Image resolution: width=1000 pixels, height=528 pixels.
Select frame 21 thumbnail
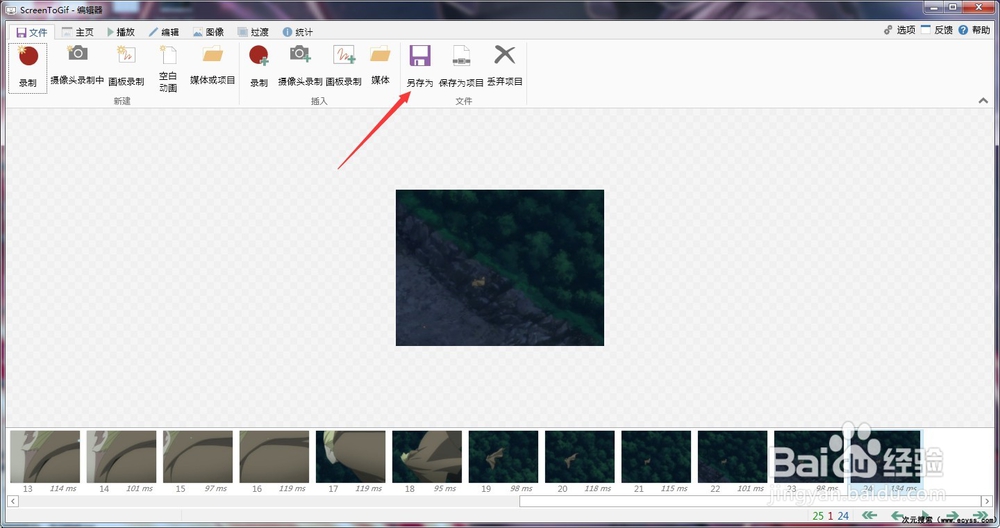click(x=656, y=457)
